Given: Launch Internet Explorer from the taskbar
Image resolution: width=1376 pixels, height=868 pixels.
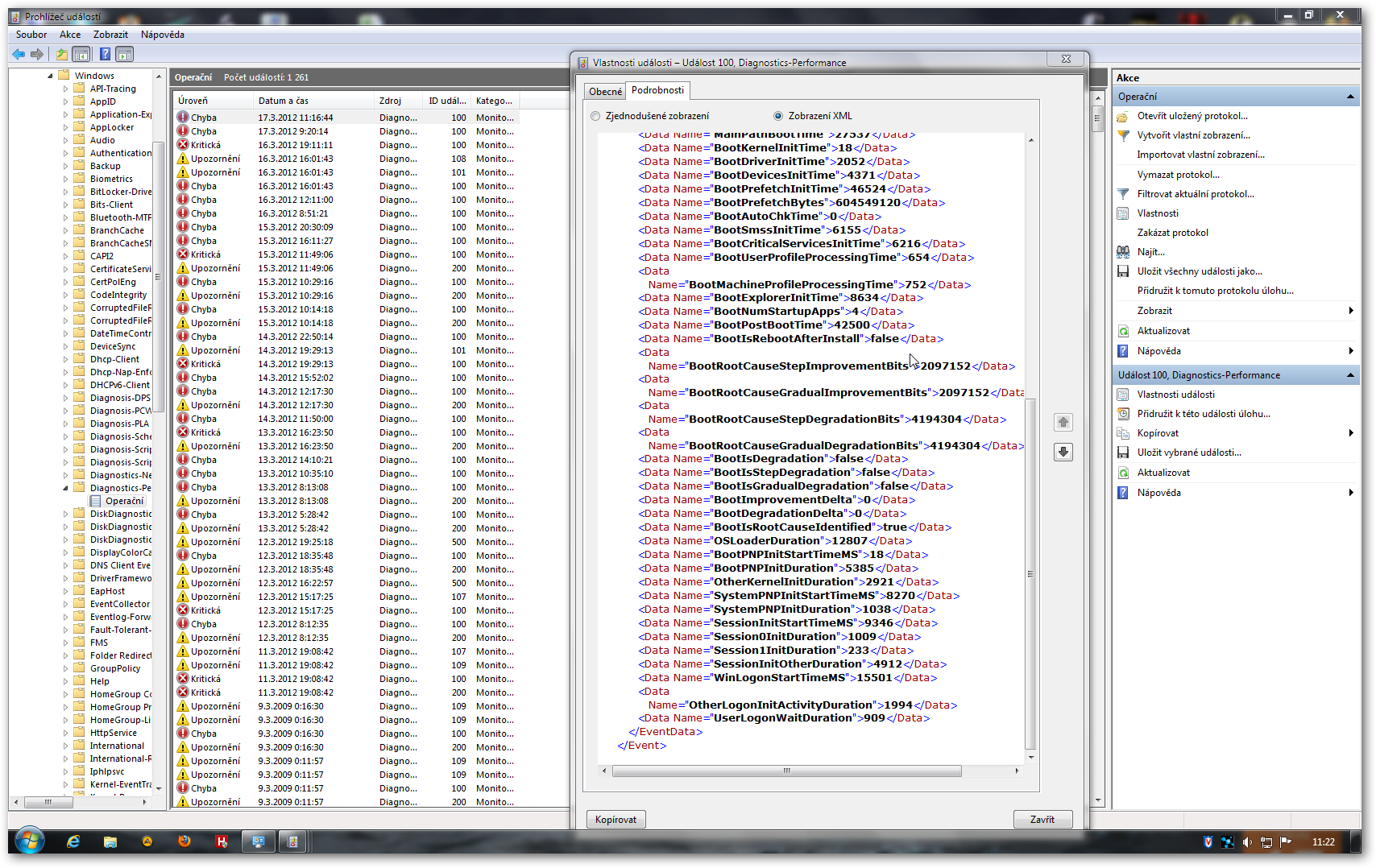Looking at the screenshot, I should pyautogui.click(x=73, y=841).
